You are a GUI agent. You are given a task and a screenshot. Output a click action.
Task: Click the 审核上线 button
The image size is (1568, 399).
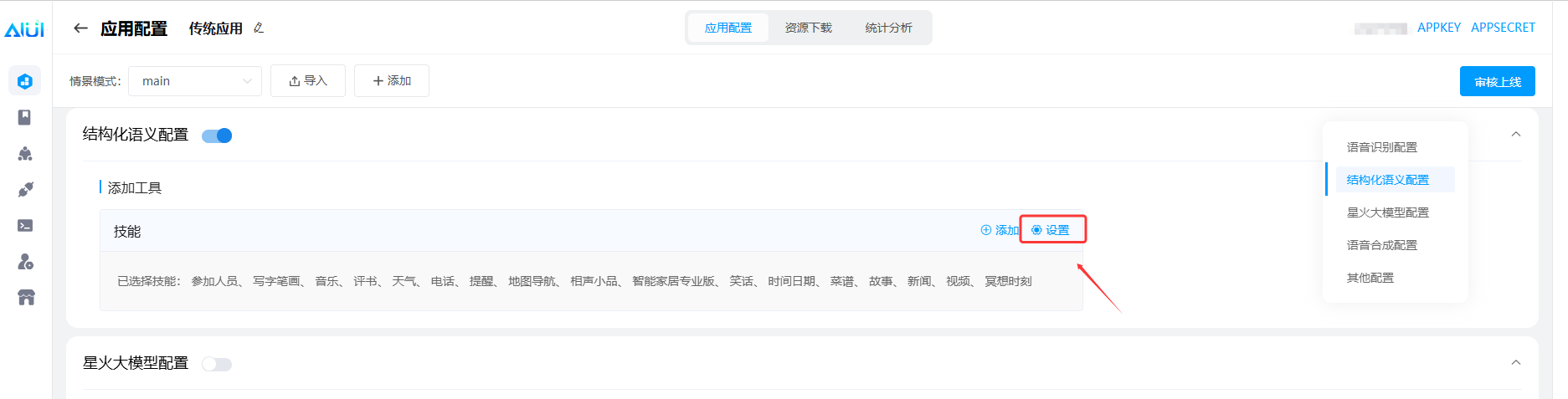(1497, 81)
